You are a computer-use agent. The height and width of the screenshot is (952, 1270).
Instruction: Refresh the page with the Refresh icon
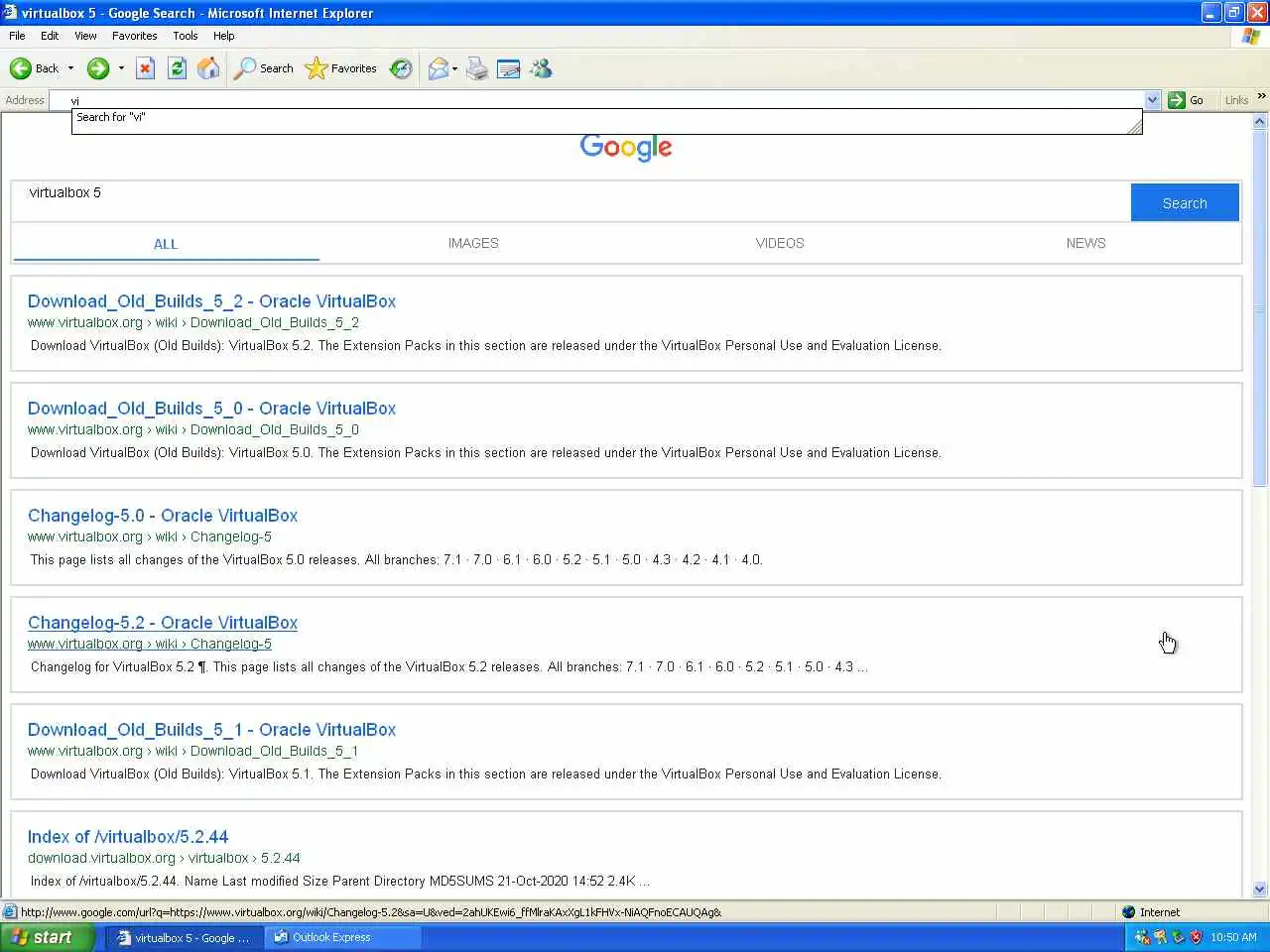177,68
